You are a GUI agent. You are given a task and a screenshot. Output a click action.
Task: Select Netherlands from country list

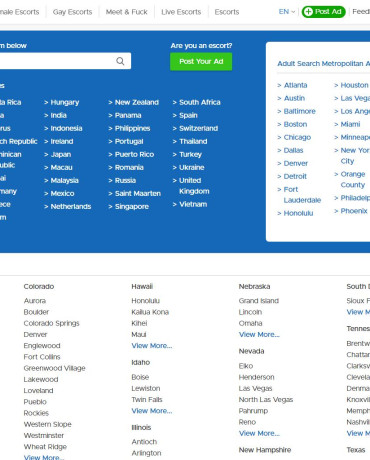coord(71,206)
